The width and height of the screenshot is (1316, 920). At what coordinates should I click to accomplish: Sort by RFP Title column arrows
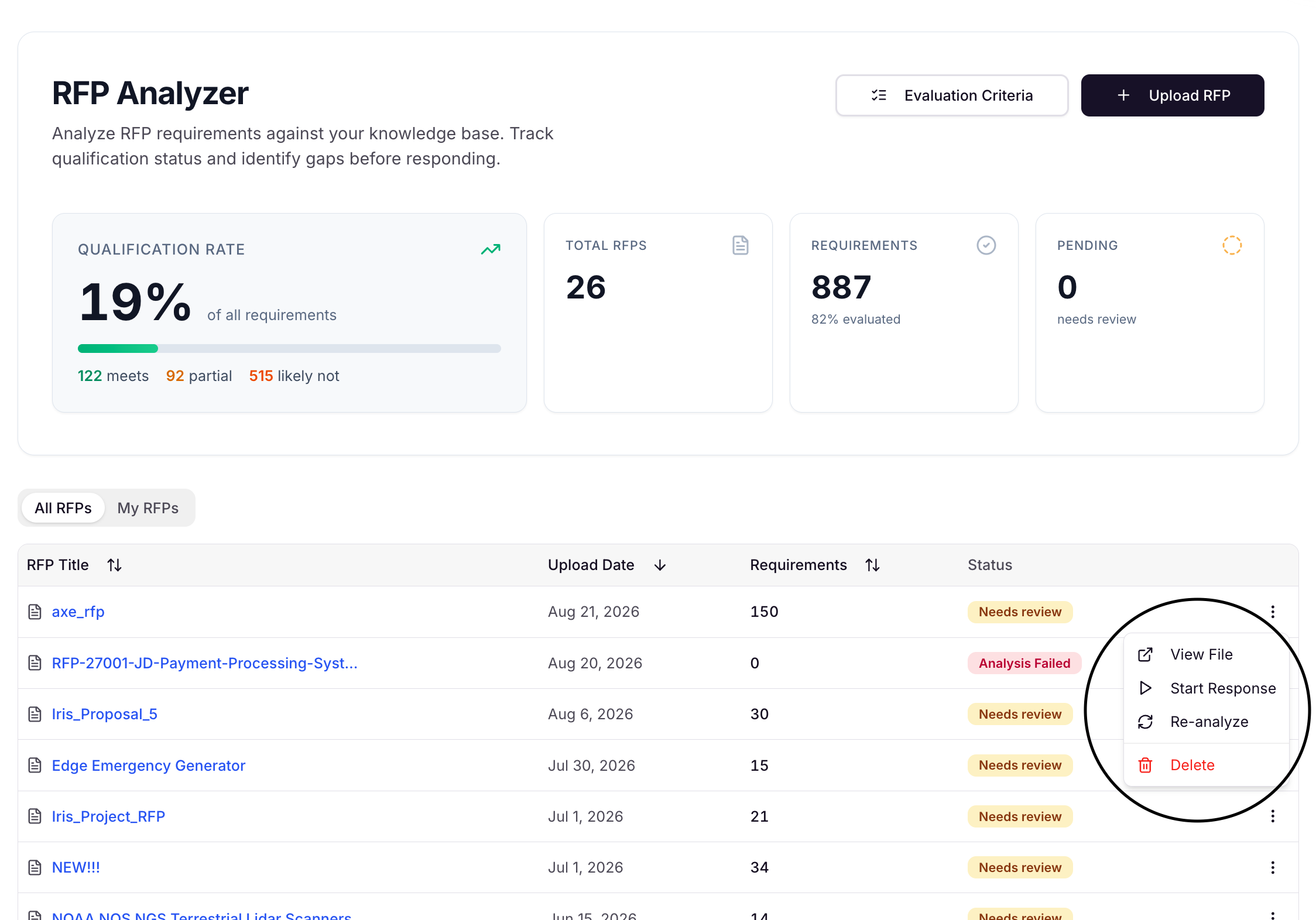[114, 565]
